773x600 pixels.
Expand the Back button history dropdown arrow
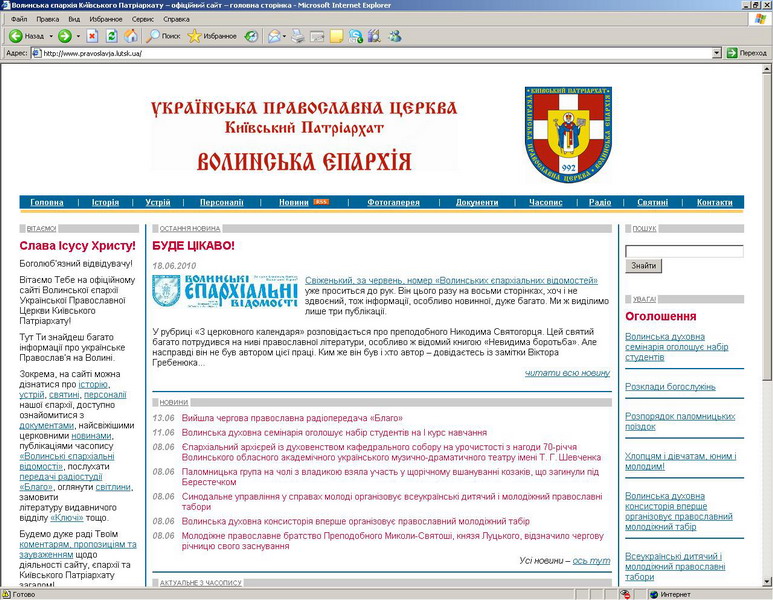(x=49, y=36)
